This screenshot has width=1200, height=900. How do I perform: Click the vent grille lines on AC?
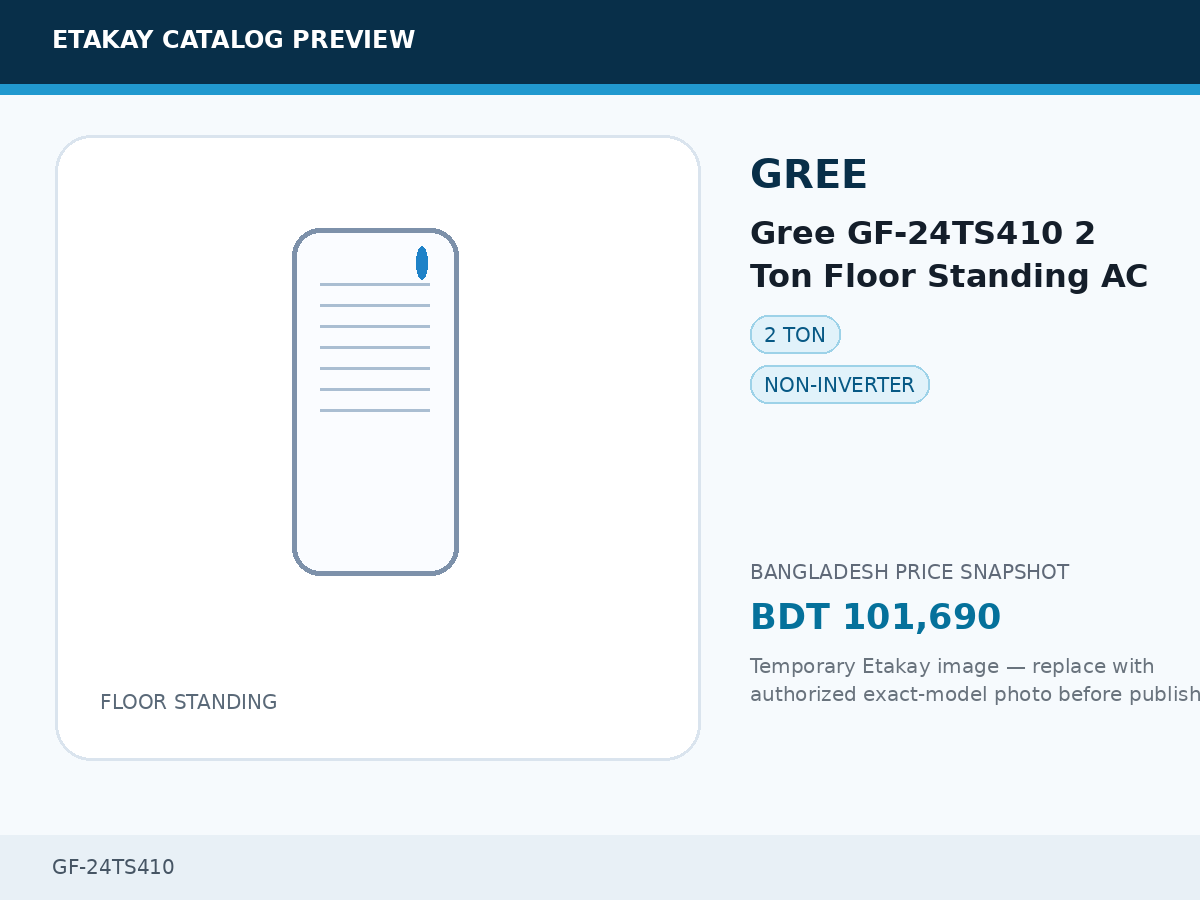pyautogui.click(x=375, y=347)
